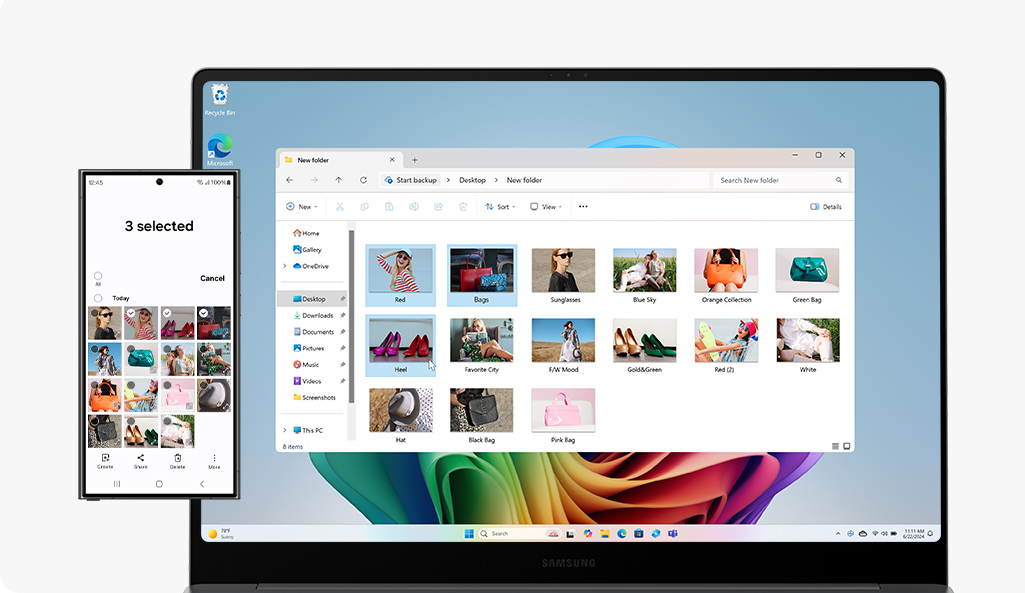Click the chevron after Desktop in address bar
Image resolution: width=1025 pixels, height=593 pixels.
point(496,180)
